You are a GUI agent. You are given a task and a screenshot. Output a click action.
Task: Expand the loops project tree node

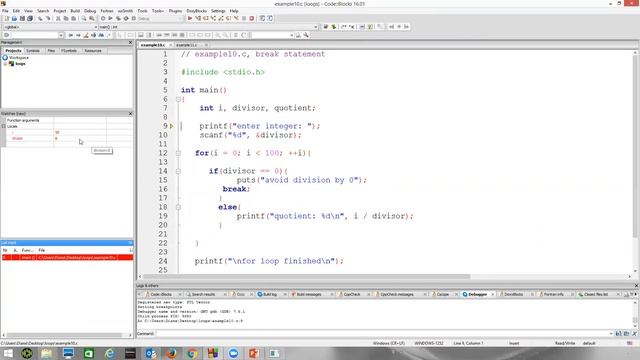coord(5,64)
